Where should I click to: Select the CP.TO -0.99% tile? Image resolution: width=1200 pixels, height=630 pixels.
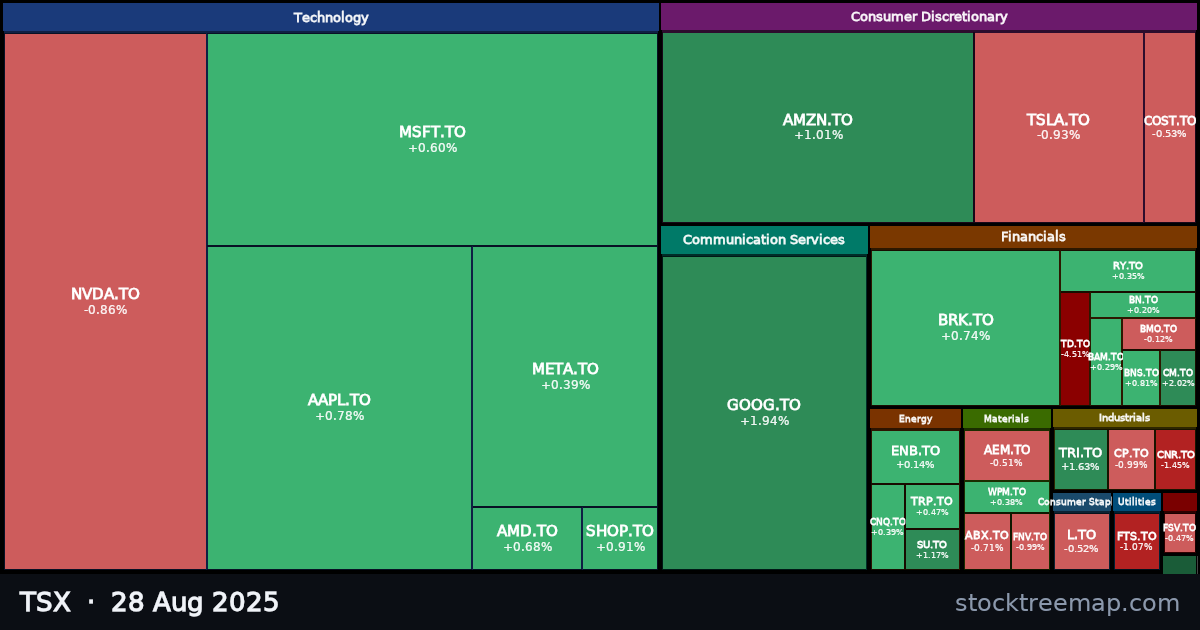pos(1132,460)
